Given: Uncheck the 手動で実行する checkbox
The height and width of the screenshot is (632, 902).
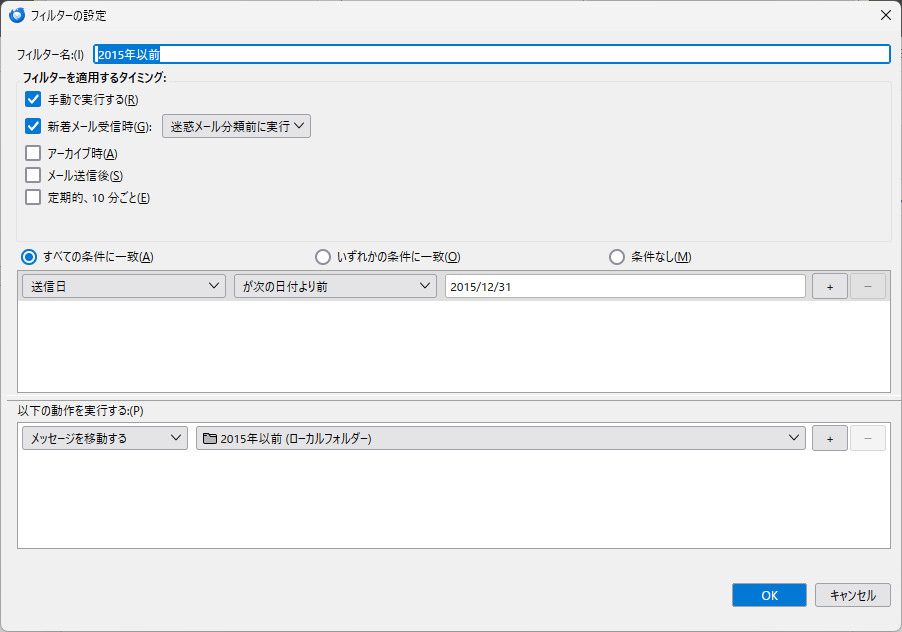Looking at the screenshot, I should tap(33, 99).
